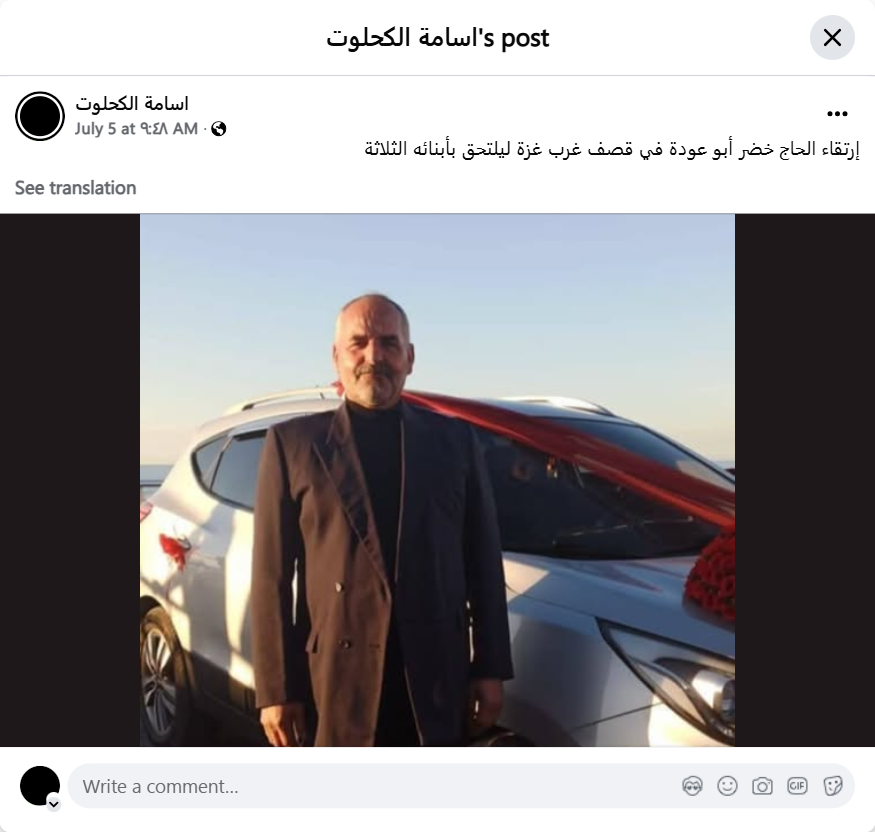Attach a photo using camera icon
Image resolution: width=875 pixels, height=832 pixels.
click(762, 786)
